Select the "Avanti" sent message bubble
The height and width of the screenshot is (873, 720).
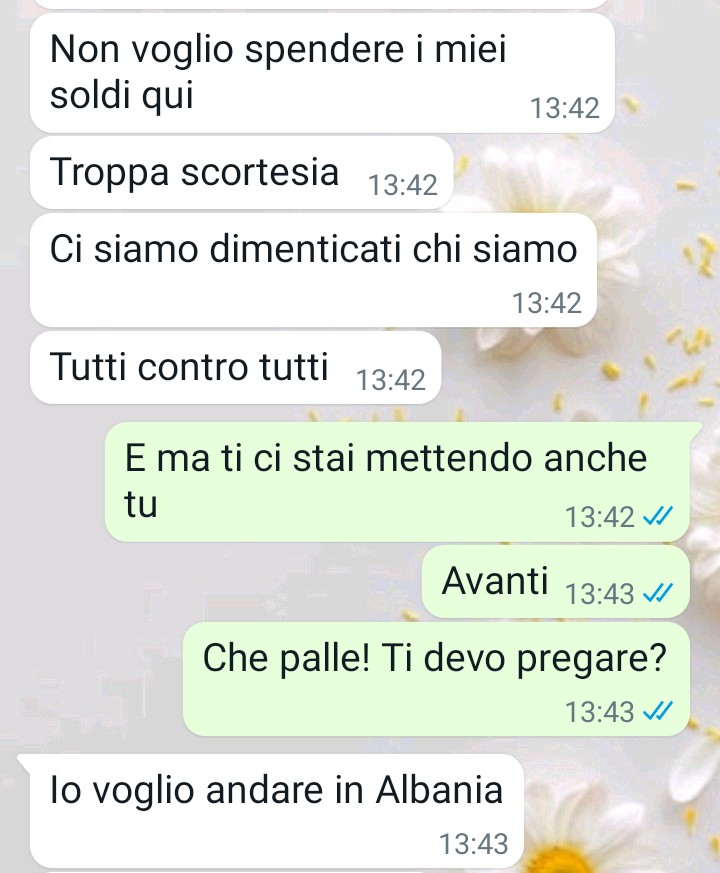coord(555,582)
